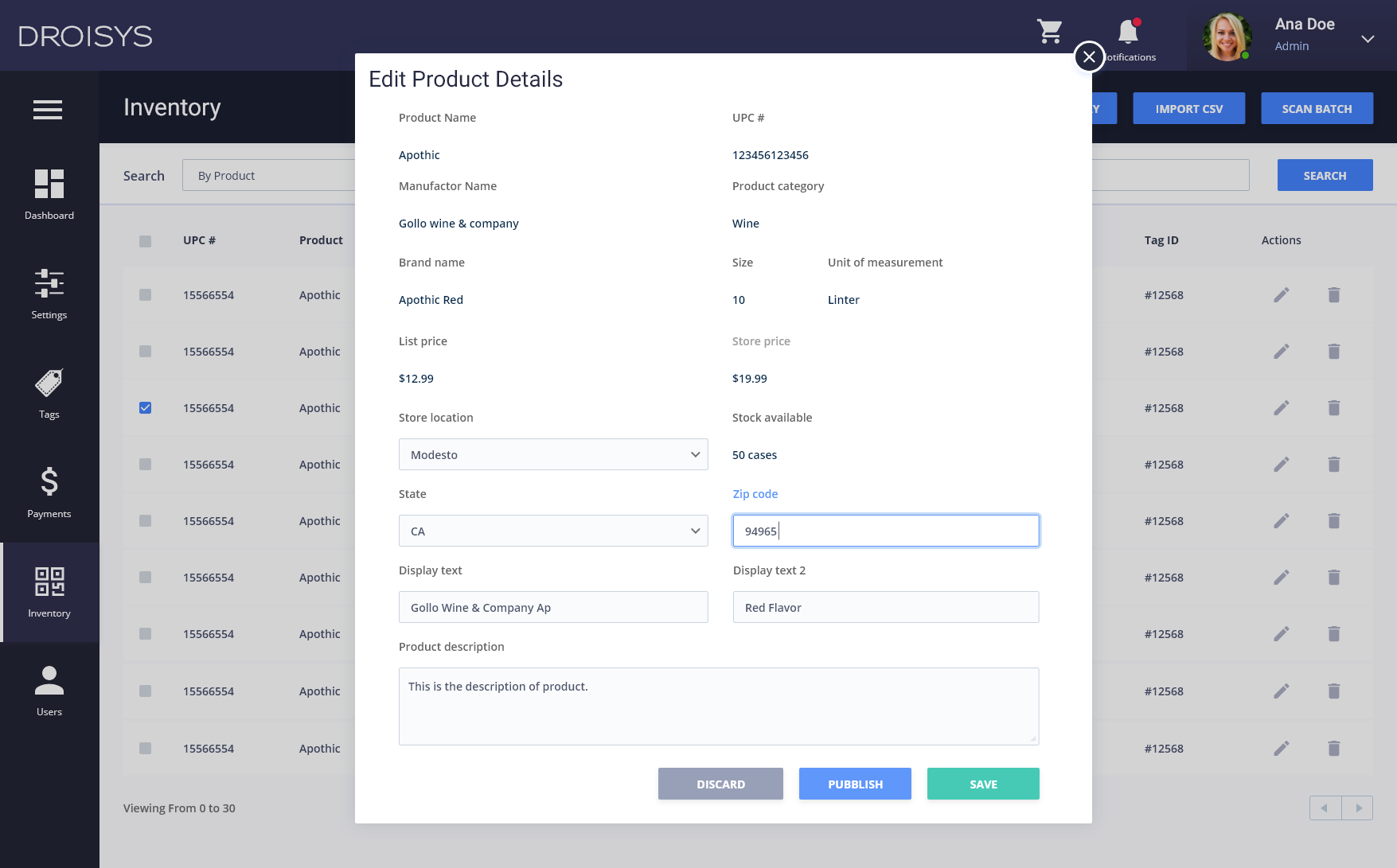Open the Store location dropdown
Image resolution: width=1397 pixels, height=868 pixels.
click(x=552, y=454)
